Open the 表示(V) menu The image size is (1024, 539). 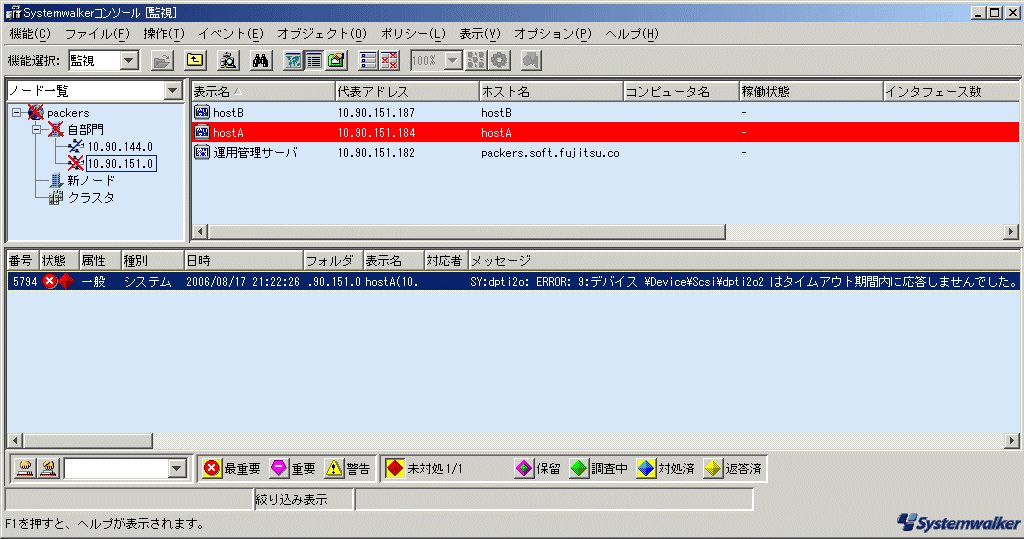click(x=479, y=34)
